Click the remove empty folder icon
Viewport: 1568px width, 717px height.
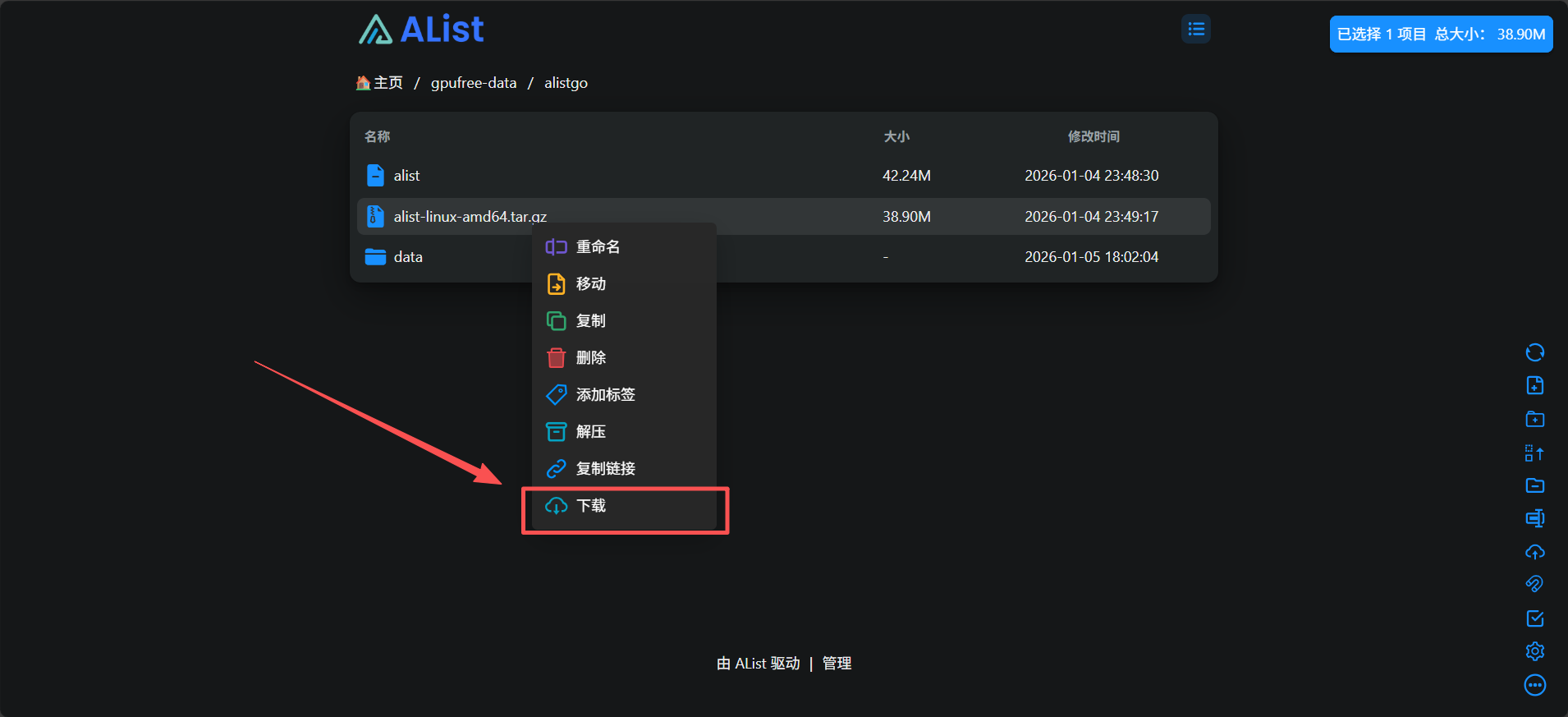1534,485
